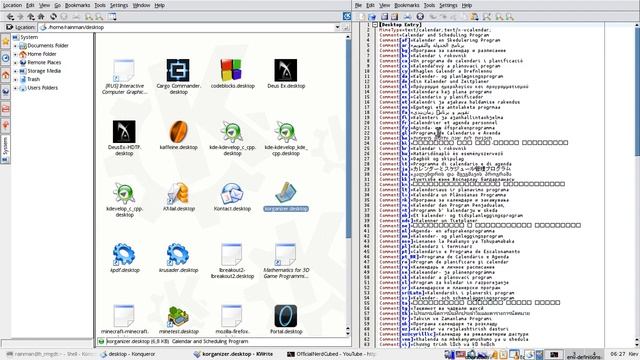Click KWrite Close document toolbar icon
Screen dimensions: 640x360
point(420,17)
